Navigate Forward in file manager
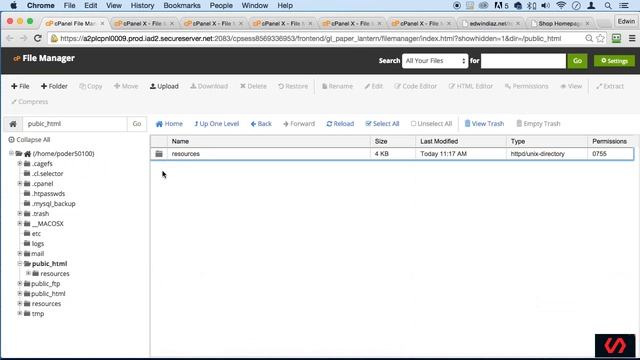The height and width of the screenshot is (360, 640). tap(299, 124)
